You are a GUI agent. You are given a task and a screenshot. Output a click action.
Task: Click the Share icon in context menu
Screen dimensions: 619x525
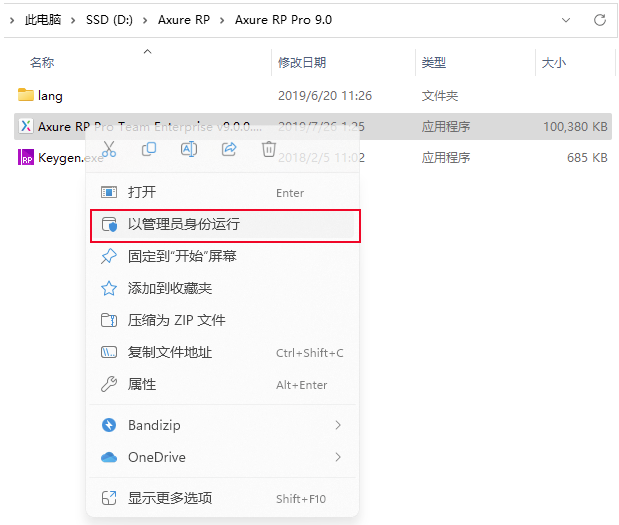pos(229,149)
